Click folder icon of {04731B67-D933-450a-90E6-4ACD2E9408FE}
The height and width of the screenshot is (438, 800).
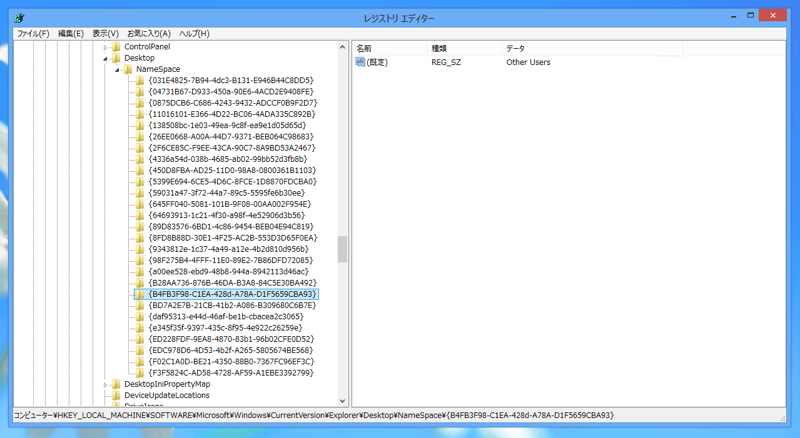[x=140, y=92]
